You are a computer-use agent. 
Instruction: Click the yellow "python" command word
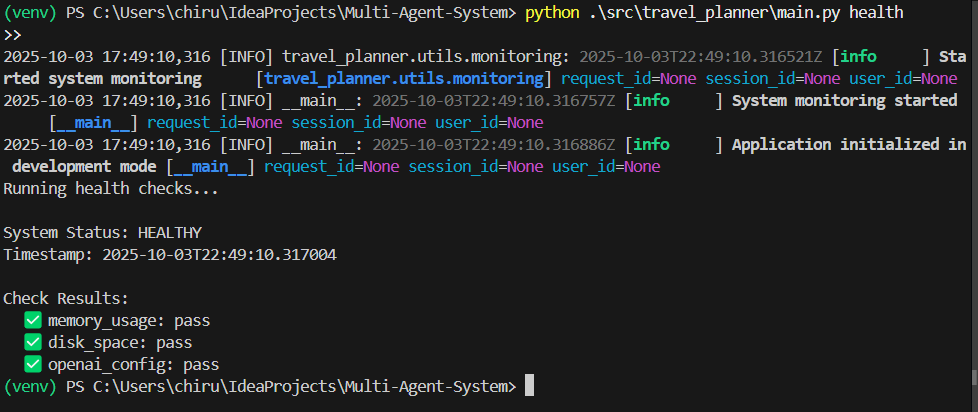click(557, 12)
